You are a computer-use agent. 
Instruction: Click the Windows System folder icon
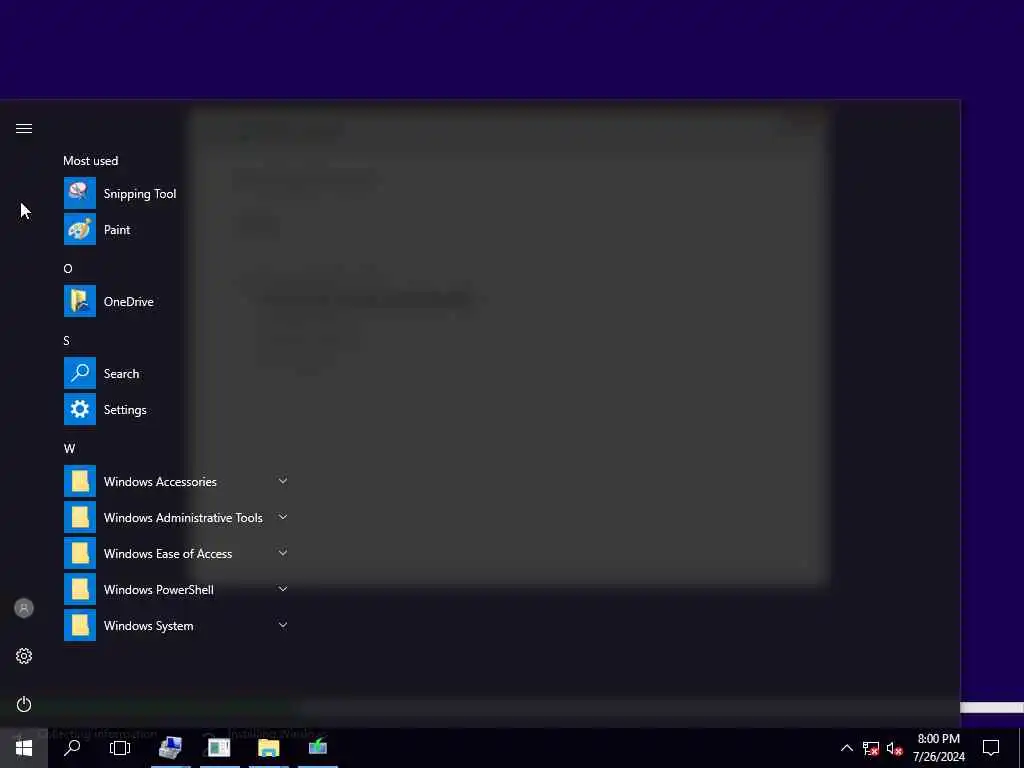click(80, 625)
